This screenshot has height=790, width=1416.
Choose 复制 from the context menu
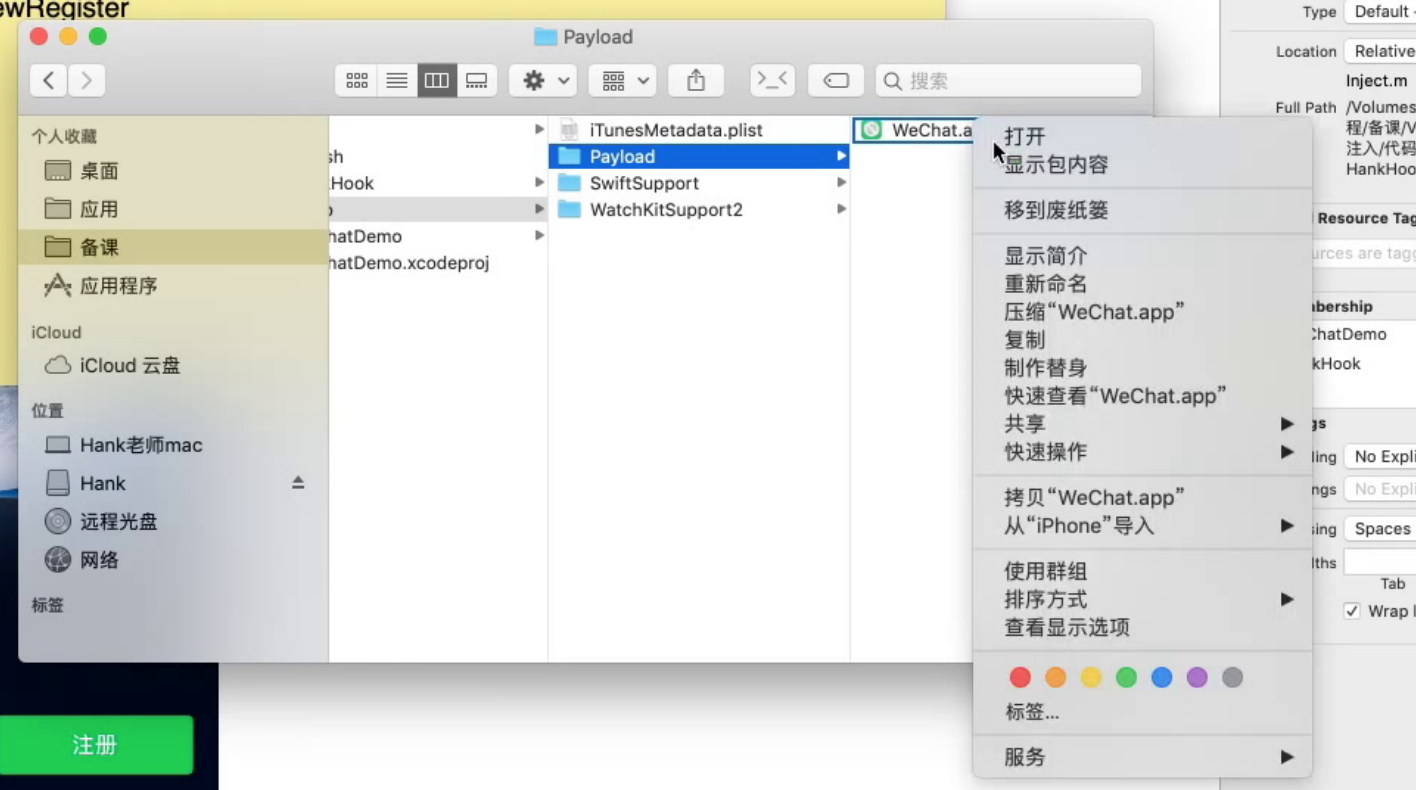pos(1142,340)
